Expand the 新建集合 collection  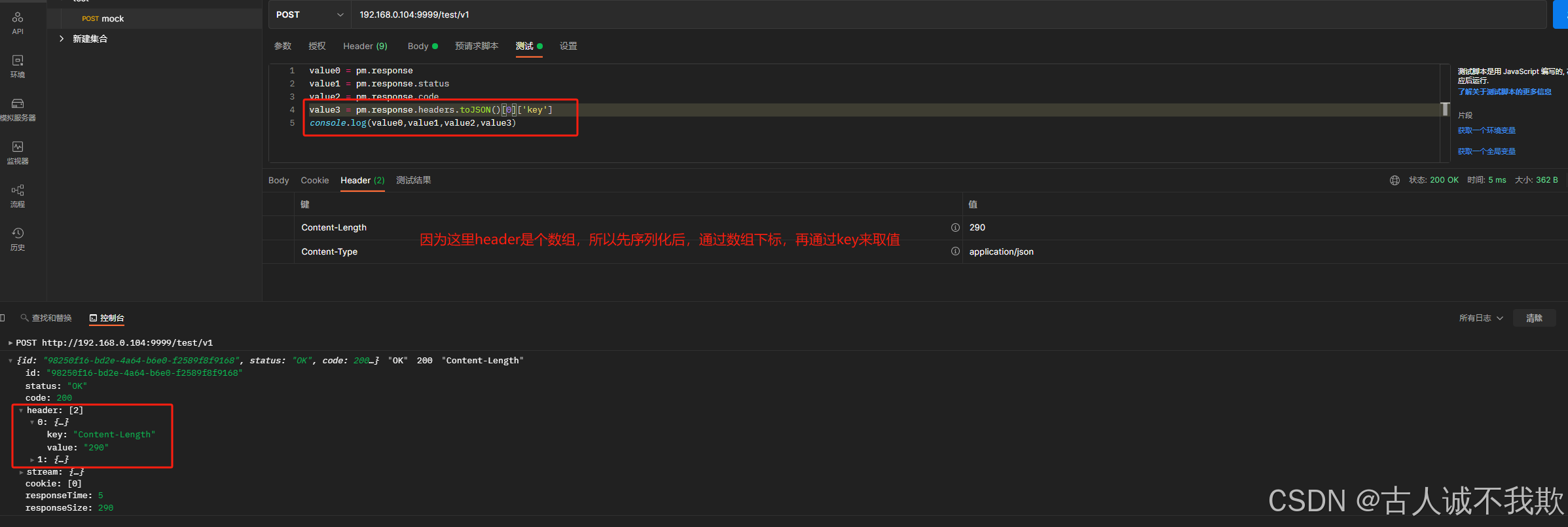(x=62, y=39)
